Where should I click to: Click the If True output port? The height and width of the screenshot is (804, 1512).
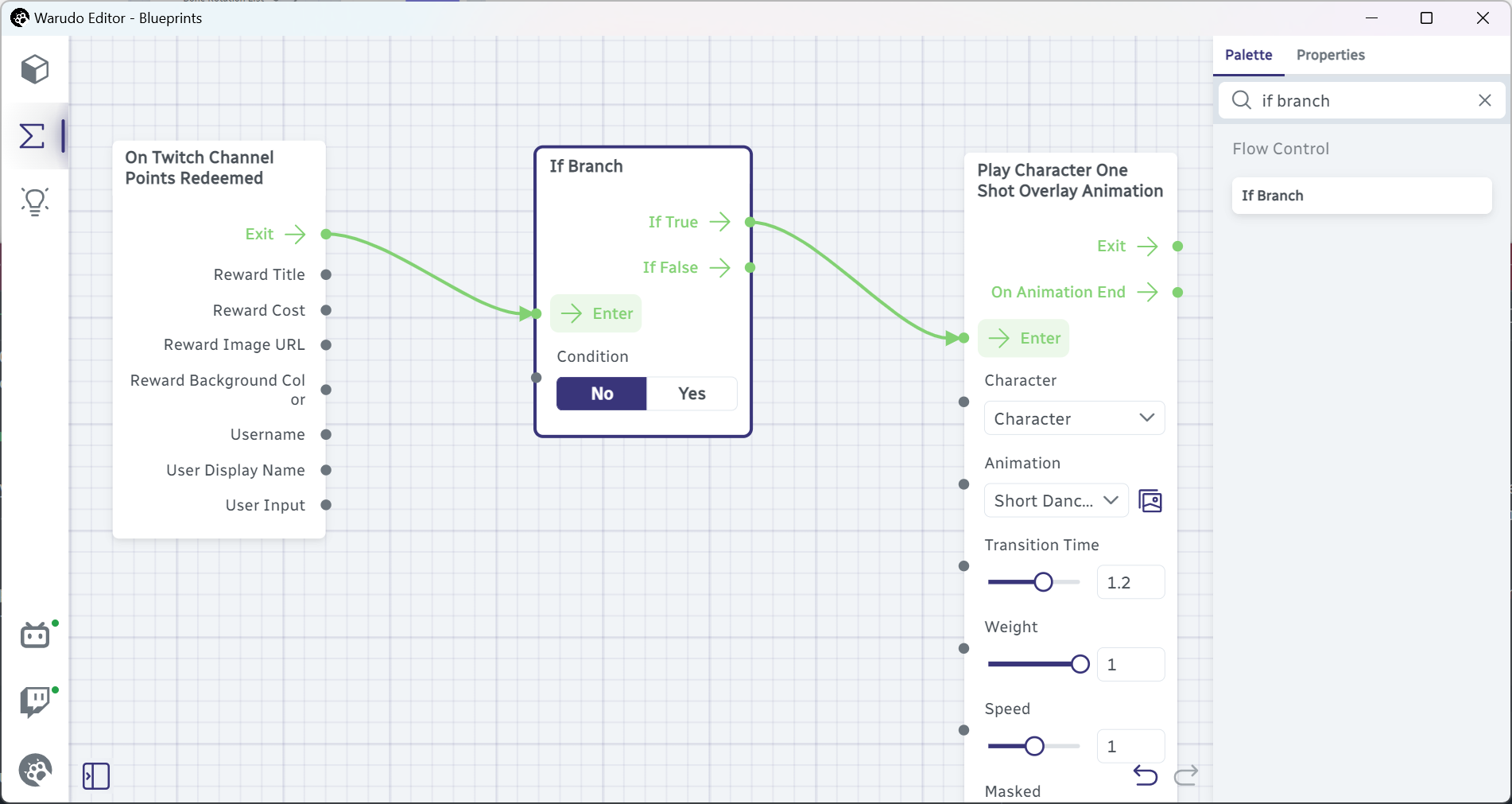pos(750,222)
